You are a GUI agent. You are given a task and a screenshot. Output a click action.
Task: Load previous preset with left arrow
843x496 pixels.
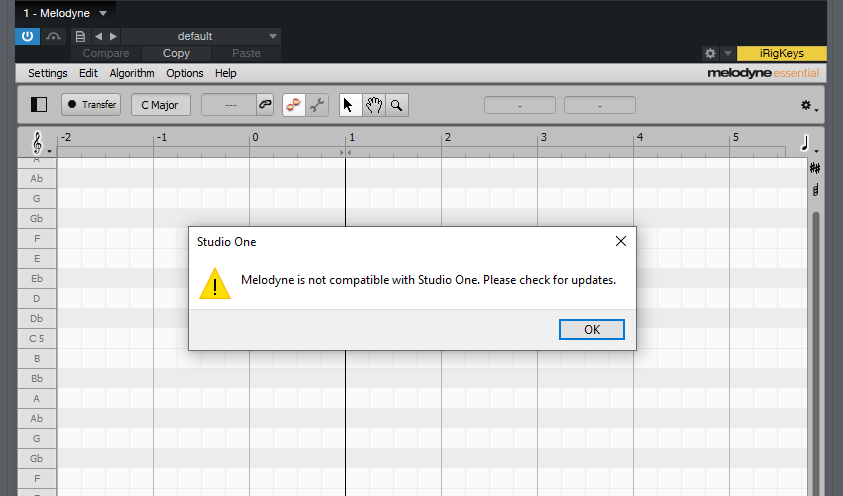[98, 36]
